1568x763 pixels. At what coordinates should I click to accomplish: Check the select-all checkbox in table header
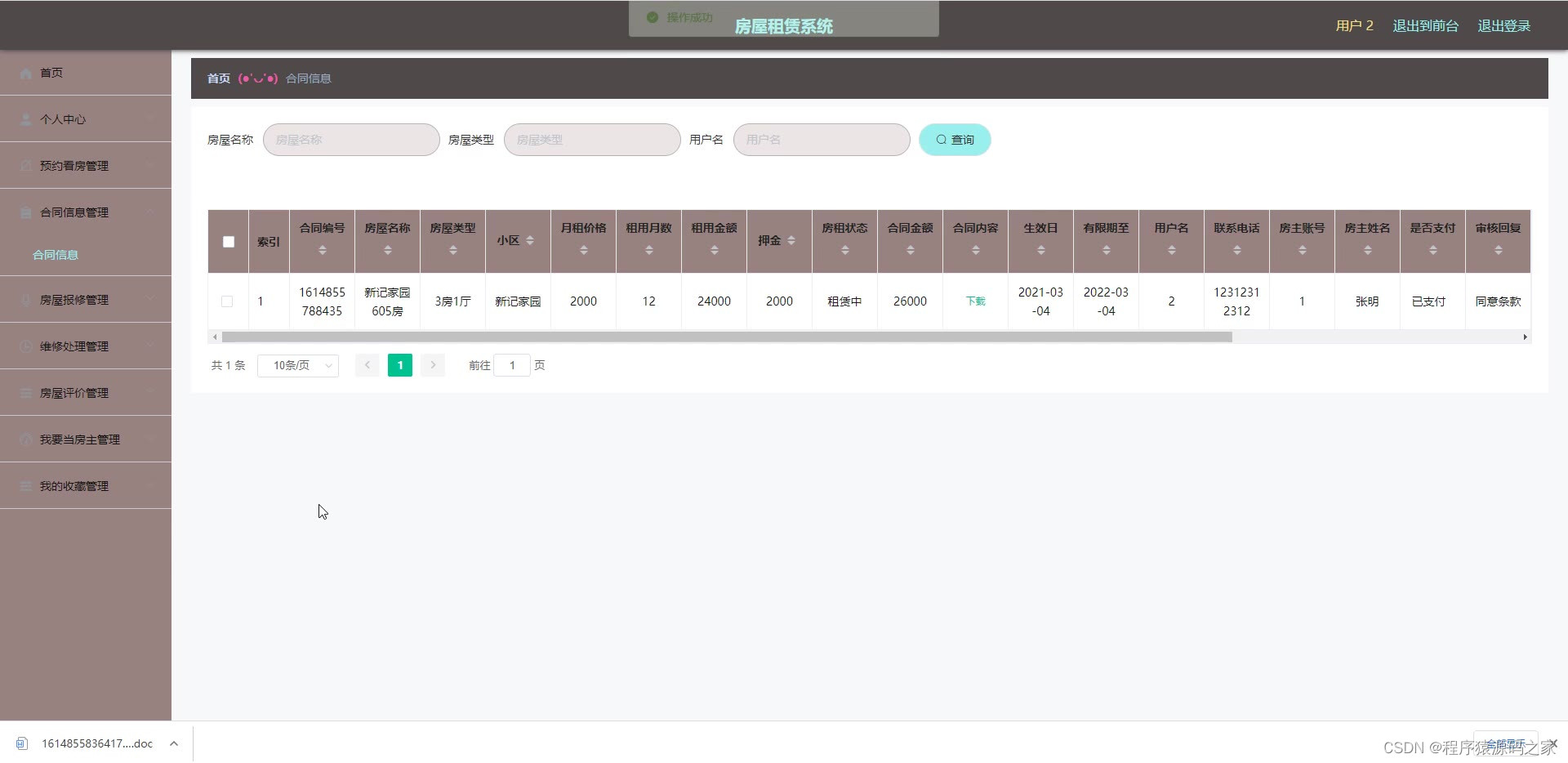tap(228, 241)
